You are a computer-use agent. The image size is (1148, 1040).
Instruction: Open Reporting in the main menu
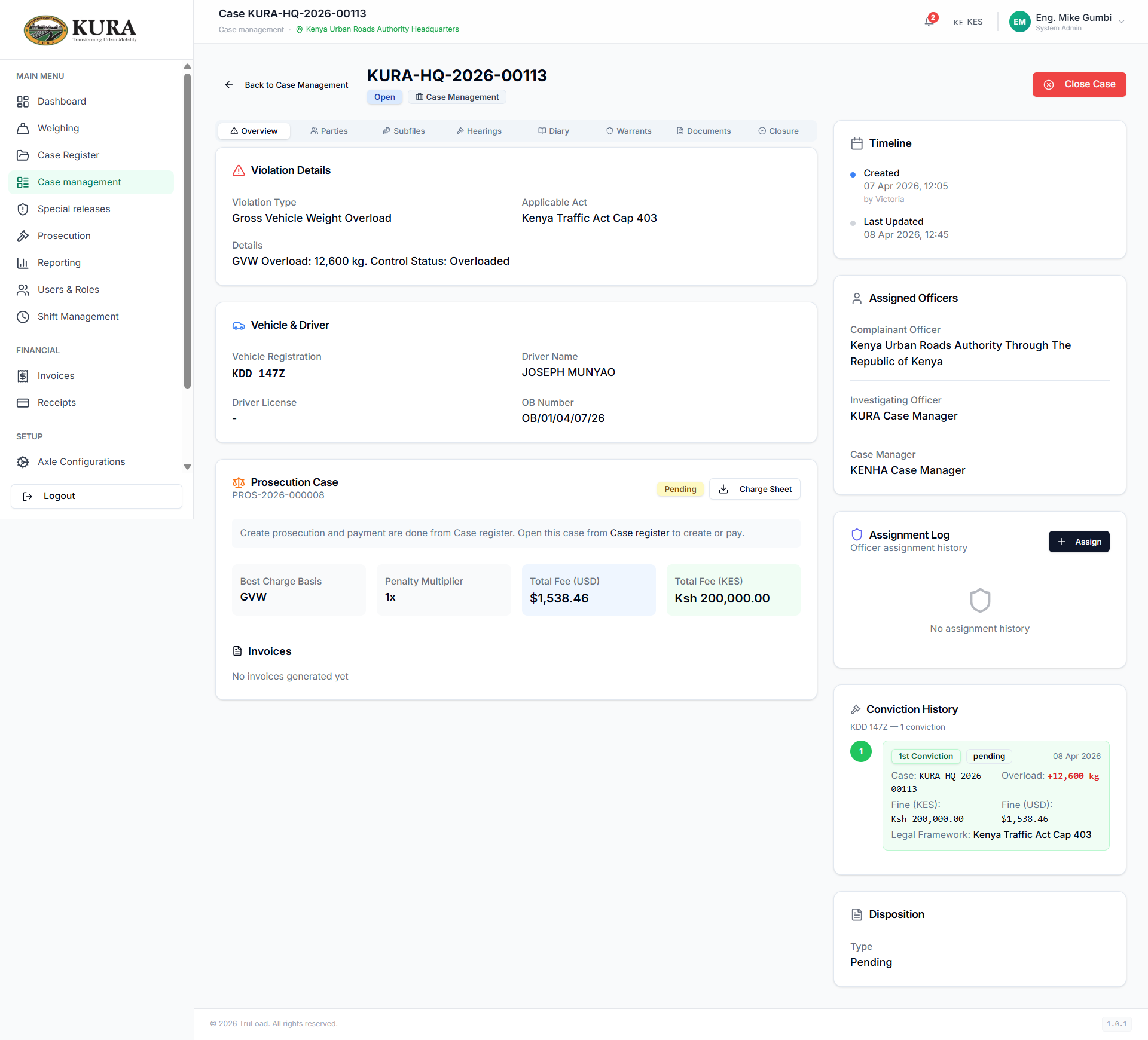click(x=91, y=263)
